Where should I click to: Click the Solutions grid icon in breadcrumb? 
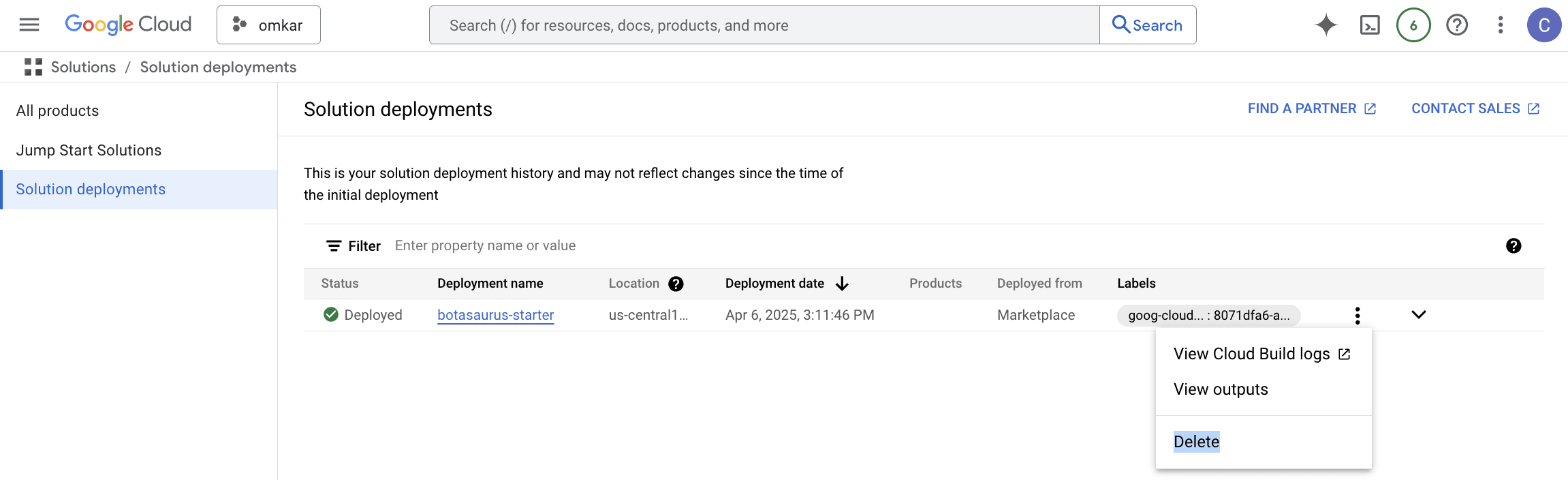coord(33,67)
